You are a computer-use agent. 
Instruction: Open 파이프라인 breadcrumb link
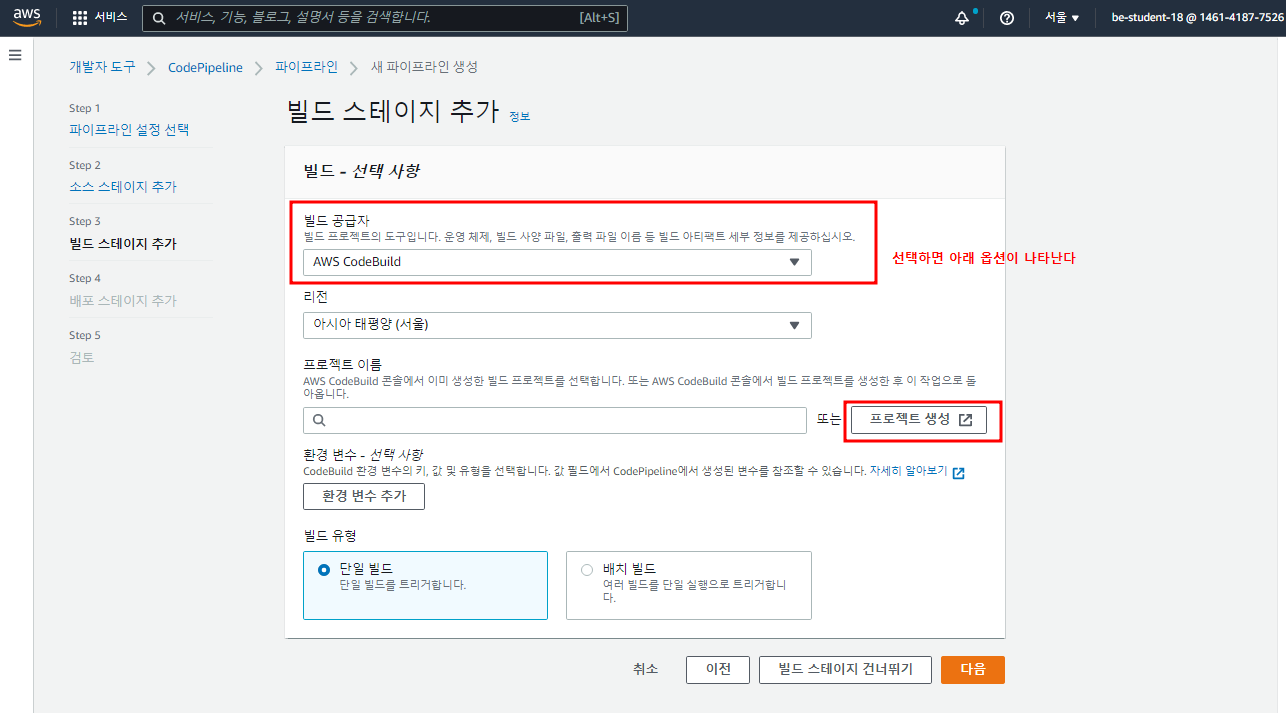tap(306, 67)
